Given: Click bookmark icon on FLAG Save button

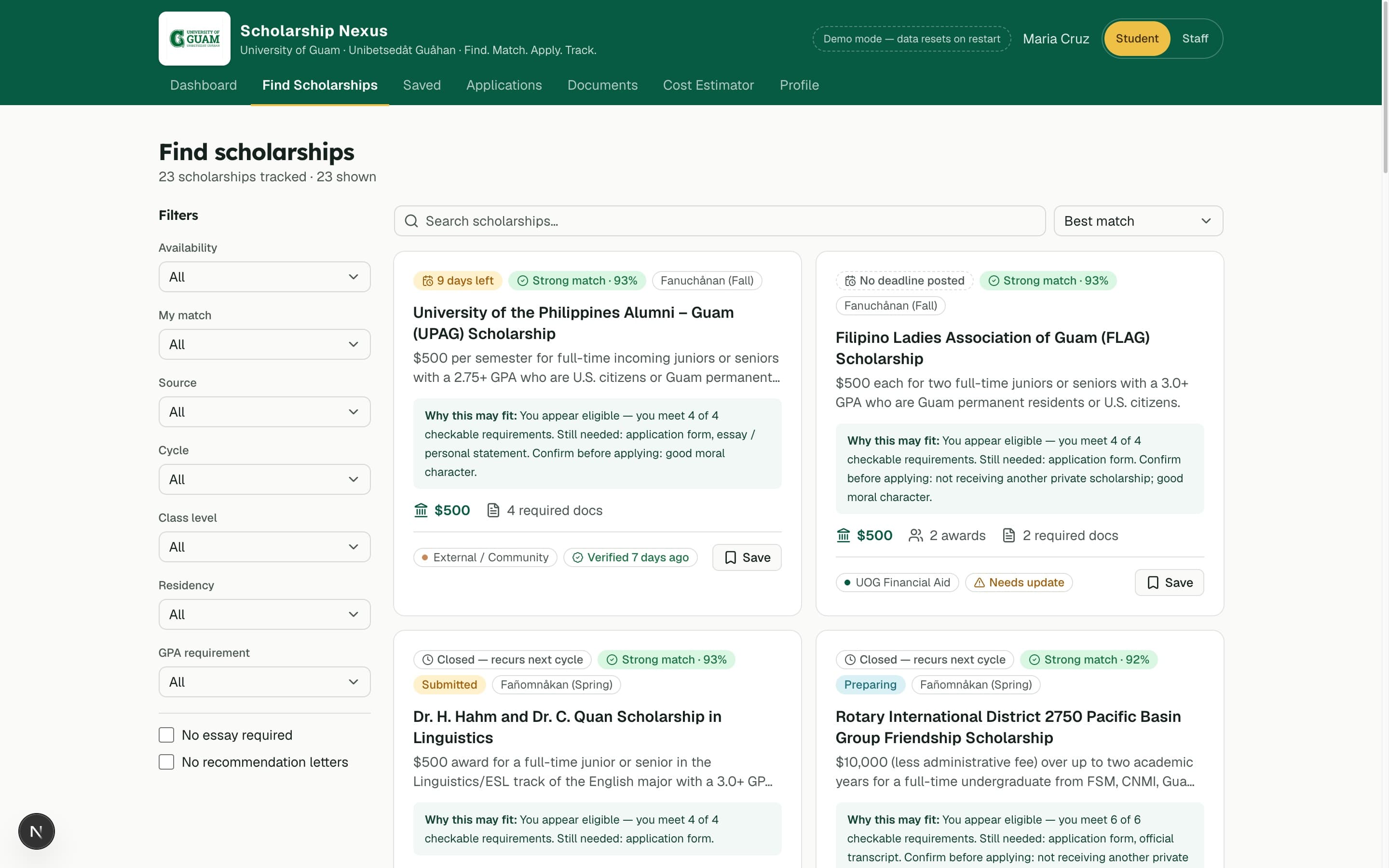Looking at the screenshot, I should click(1153, 583).
